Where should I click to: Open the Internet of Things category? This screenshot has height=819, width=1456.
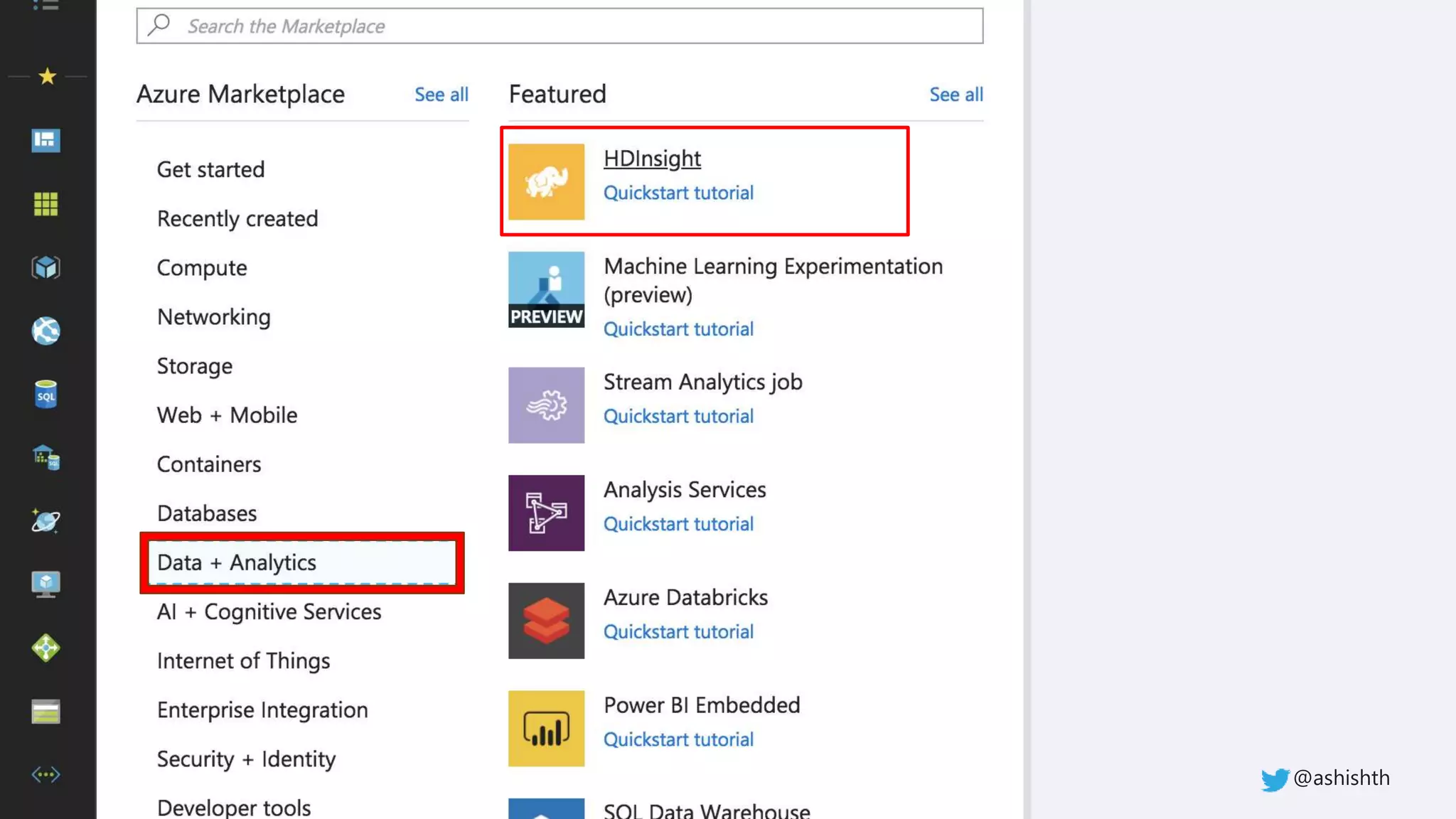tap(243, 661)
